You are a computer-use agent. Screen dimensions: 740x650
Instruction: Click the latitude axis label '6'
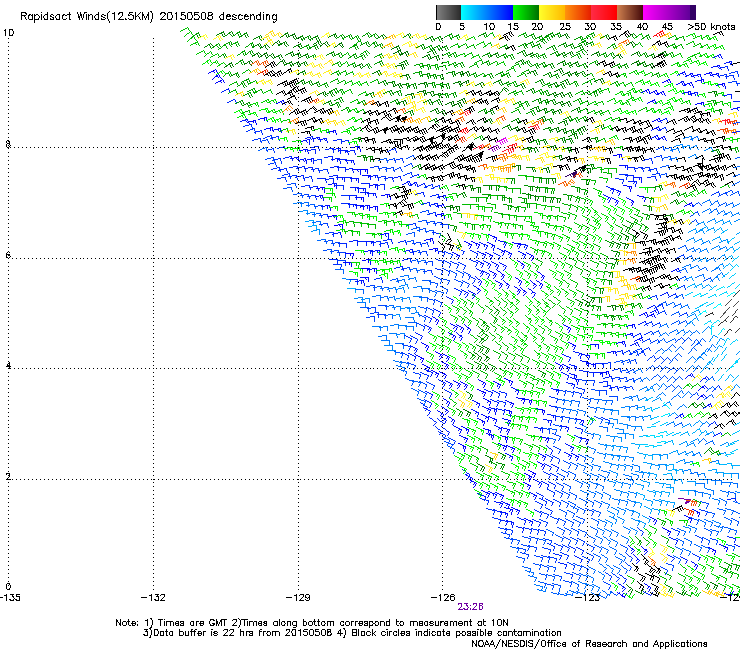[8, 255]
